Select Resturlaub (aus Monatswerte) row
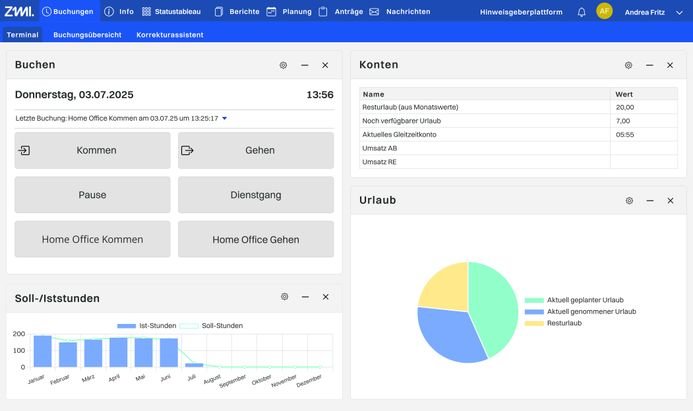This screenshot has width=693, height=411. pos(518,107)
